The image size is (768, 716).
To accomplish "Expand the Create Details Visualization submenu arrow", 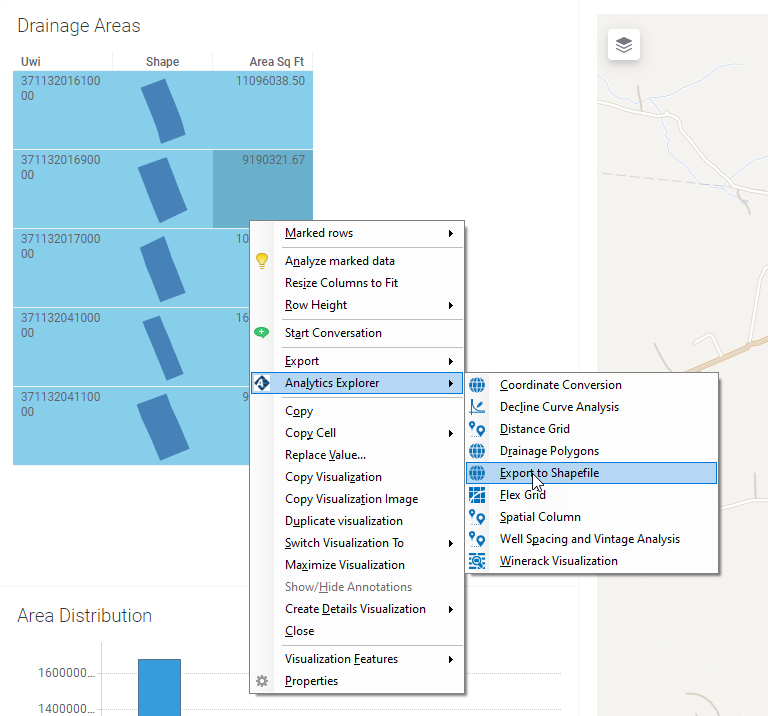I will click(x=451, y=610).
